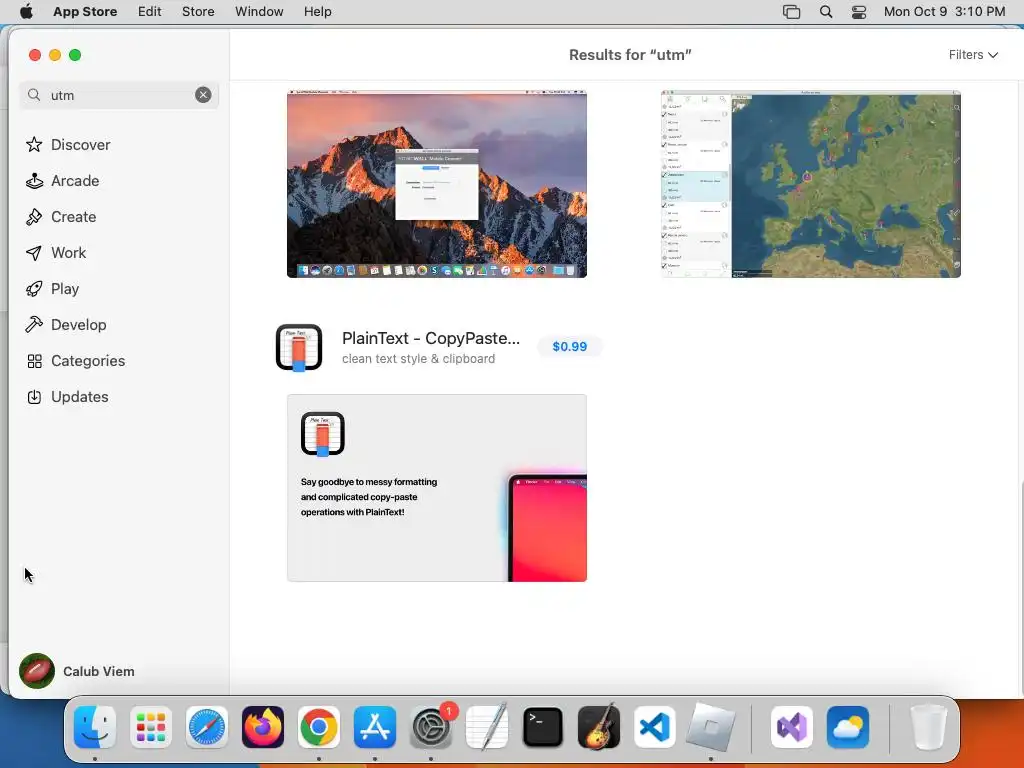Open the Discover section in sidebar
Image resolution: width=1024 pixels, height=768 pixels.
(68, 145)
